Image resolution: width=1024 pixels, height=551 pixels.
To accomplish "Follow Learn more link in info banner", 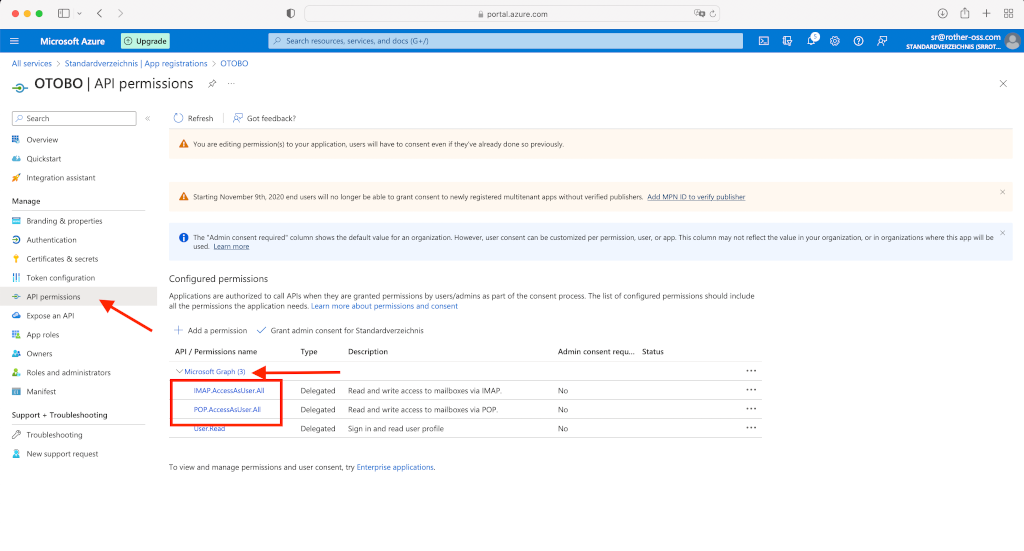I will (231, 246).
